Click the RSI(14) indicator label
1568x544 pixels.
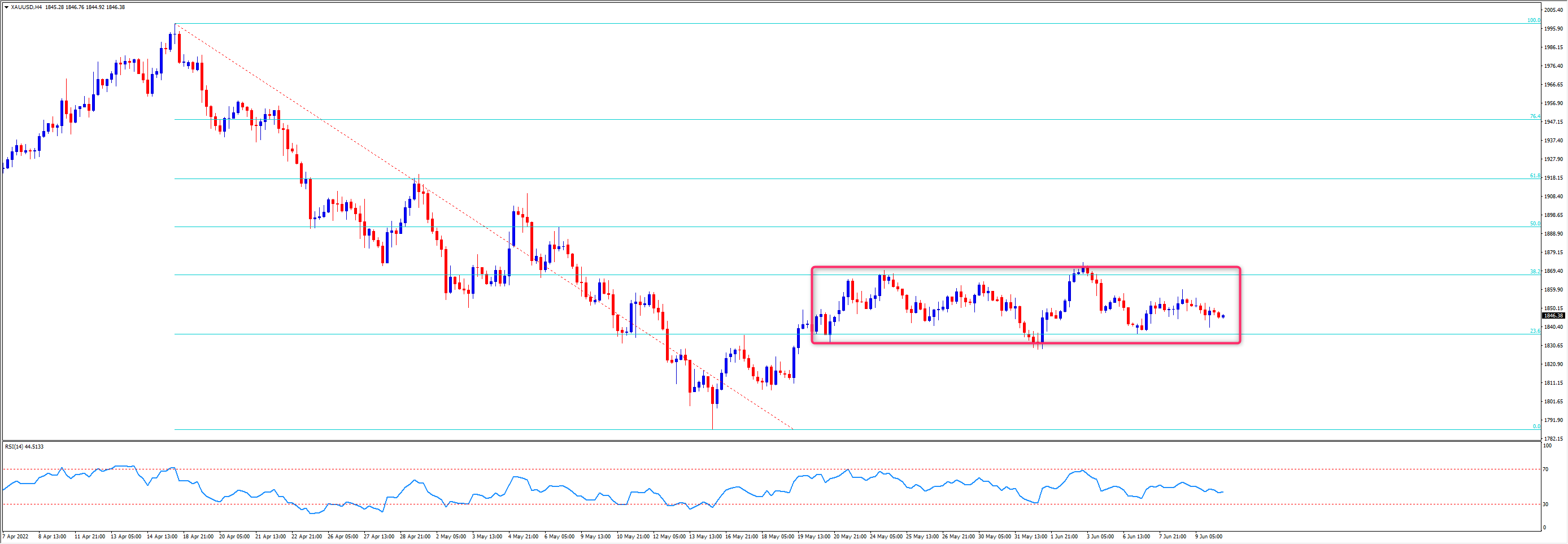(24, 447)
